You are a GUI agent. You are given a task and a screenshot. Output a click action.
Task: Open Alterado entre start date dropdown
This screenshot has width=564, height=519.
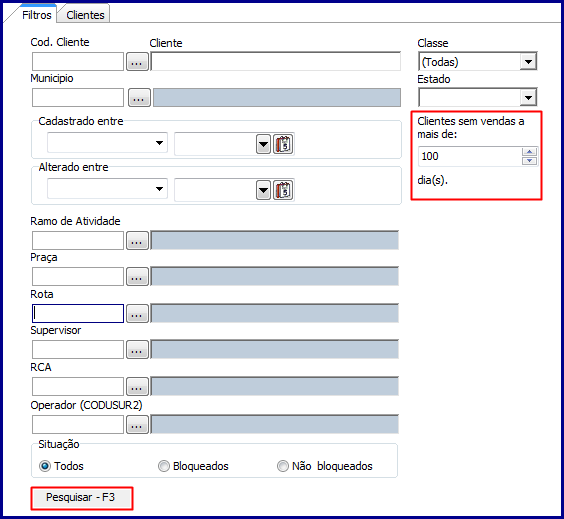(x=159, y=189)
